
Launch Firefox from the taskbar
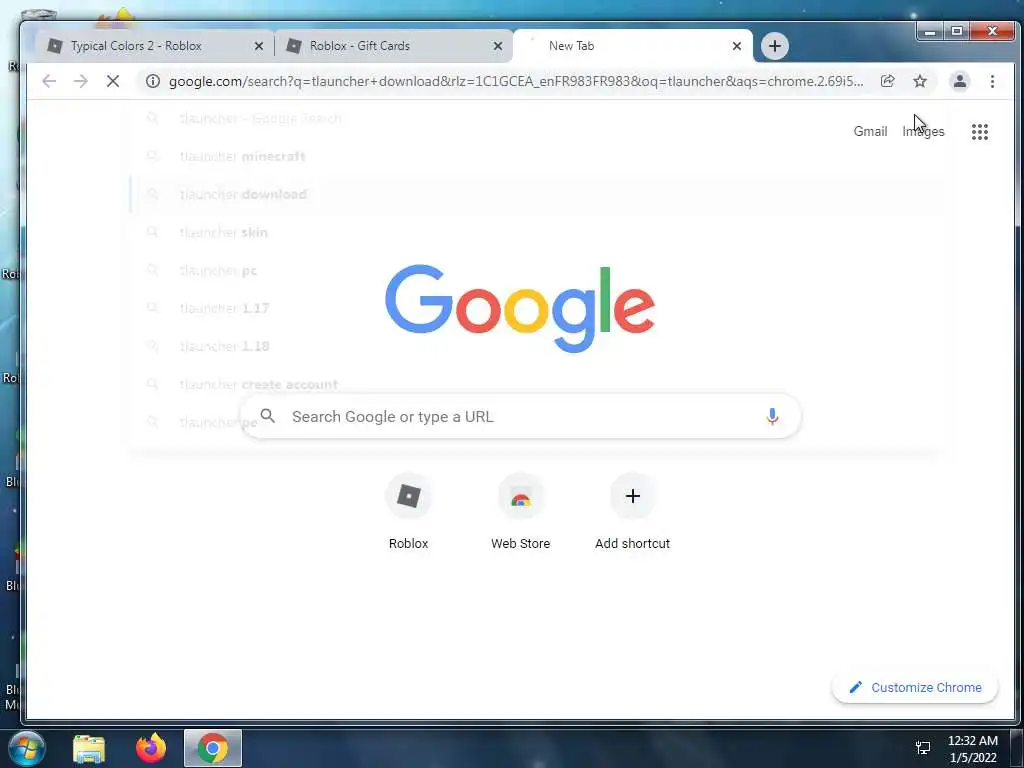(151, 748)
